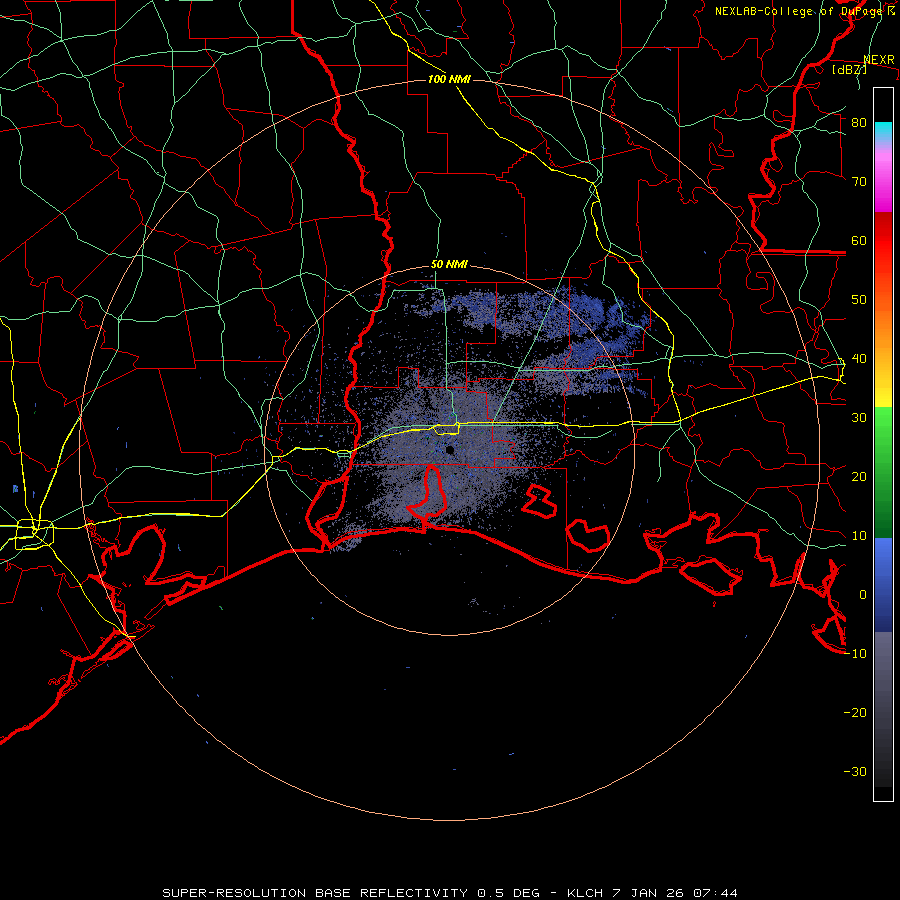
Task: Click the '100 NMI' range ring label
Action: point(449,79)
